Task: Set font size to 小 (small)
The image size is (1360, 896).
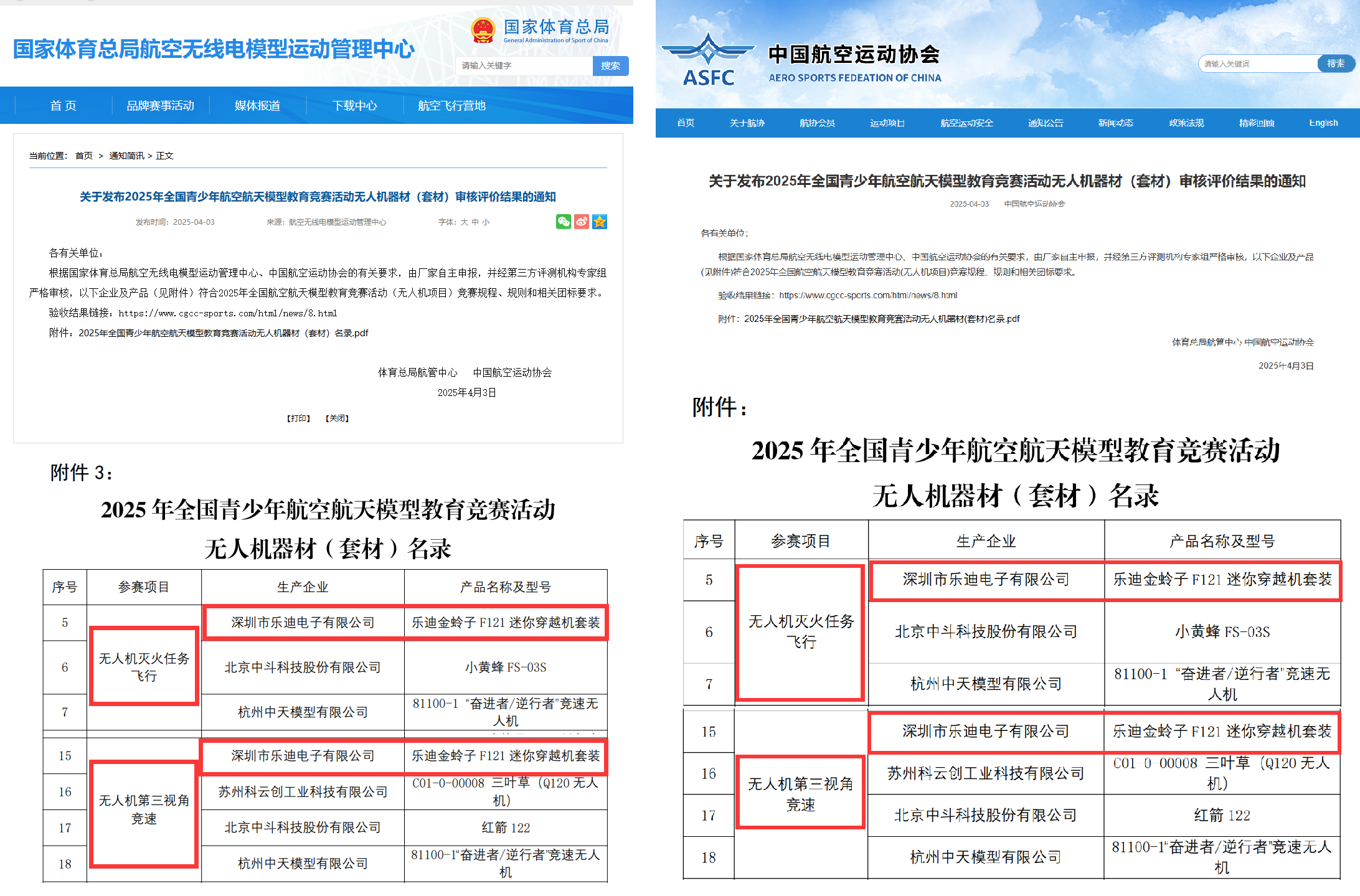Action: coord(486,222)
